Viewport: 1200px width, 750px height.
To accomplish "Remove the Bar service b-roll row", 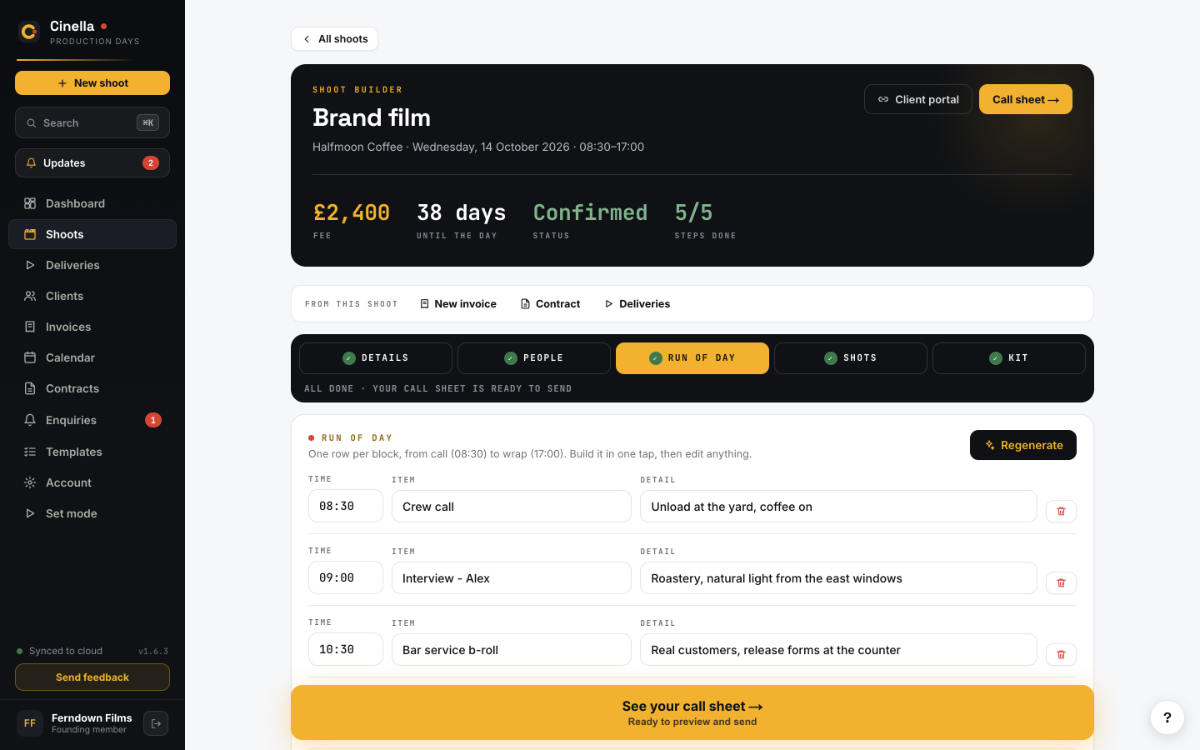I will coord(1061,655).
